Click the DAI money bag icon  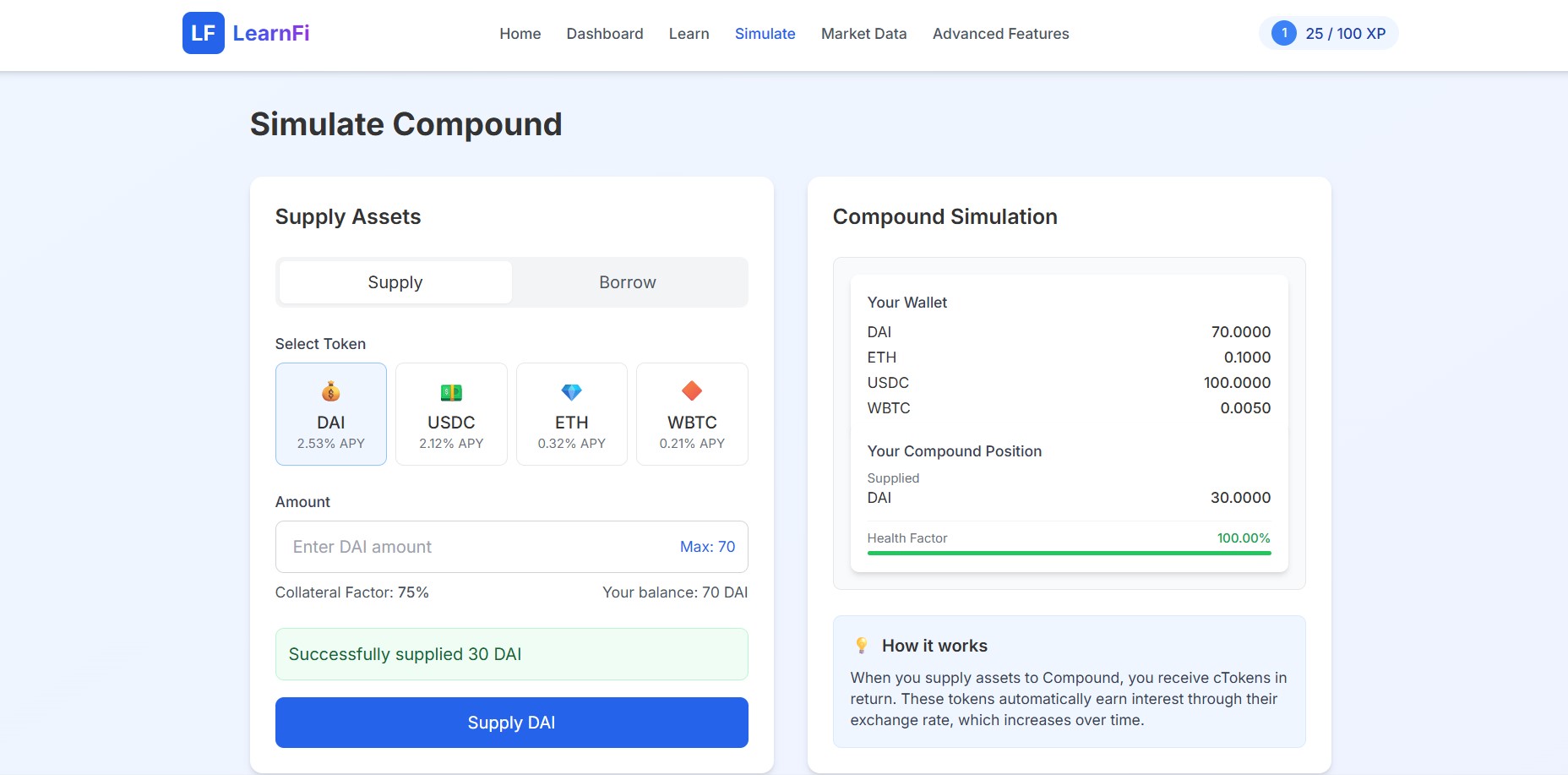pos(331,391)
